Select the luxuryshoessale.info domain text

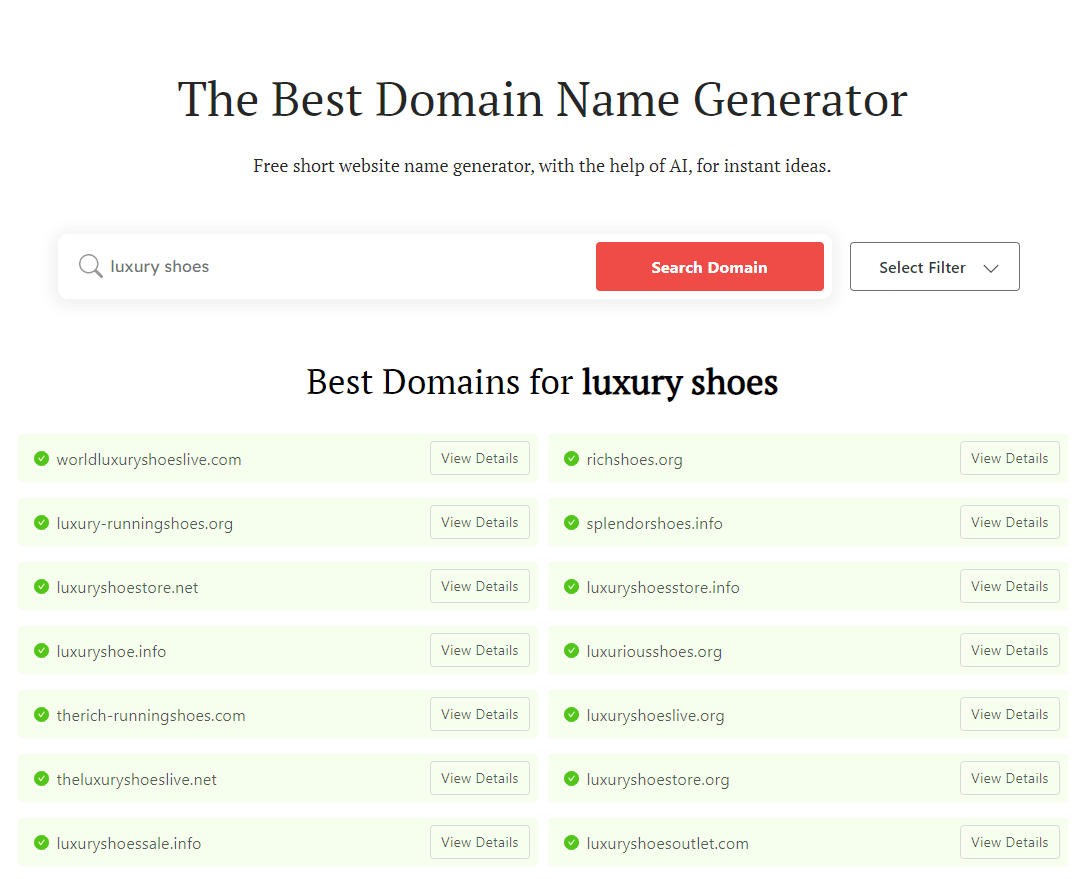(129, 844)
